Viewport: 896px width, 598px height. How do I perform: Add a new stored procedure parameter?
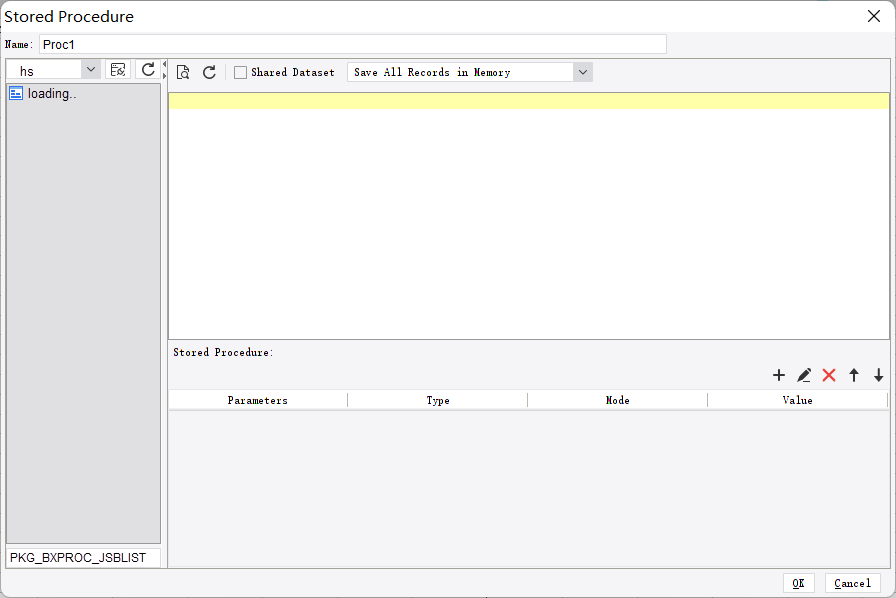pos(779,375)
